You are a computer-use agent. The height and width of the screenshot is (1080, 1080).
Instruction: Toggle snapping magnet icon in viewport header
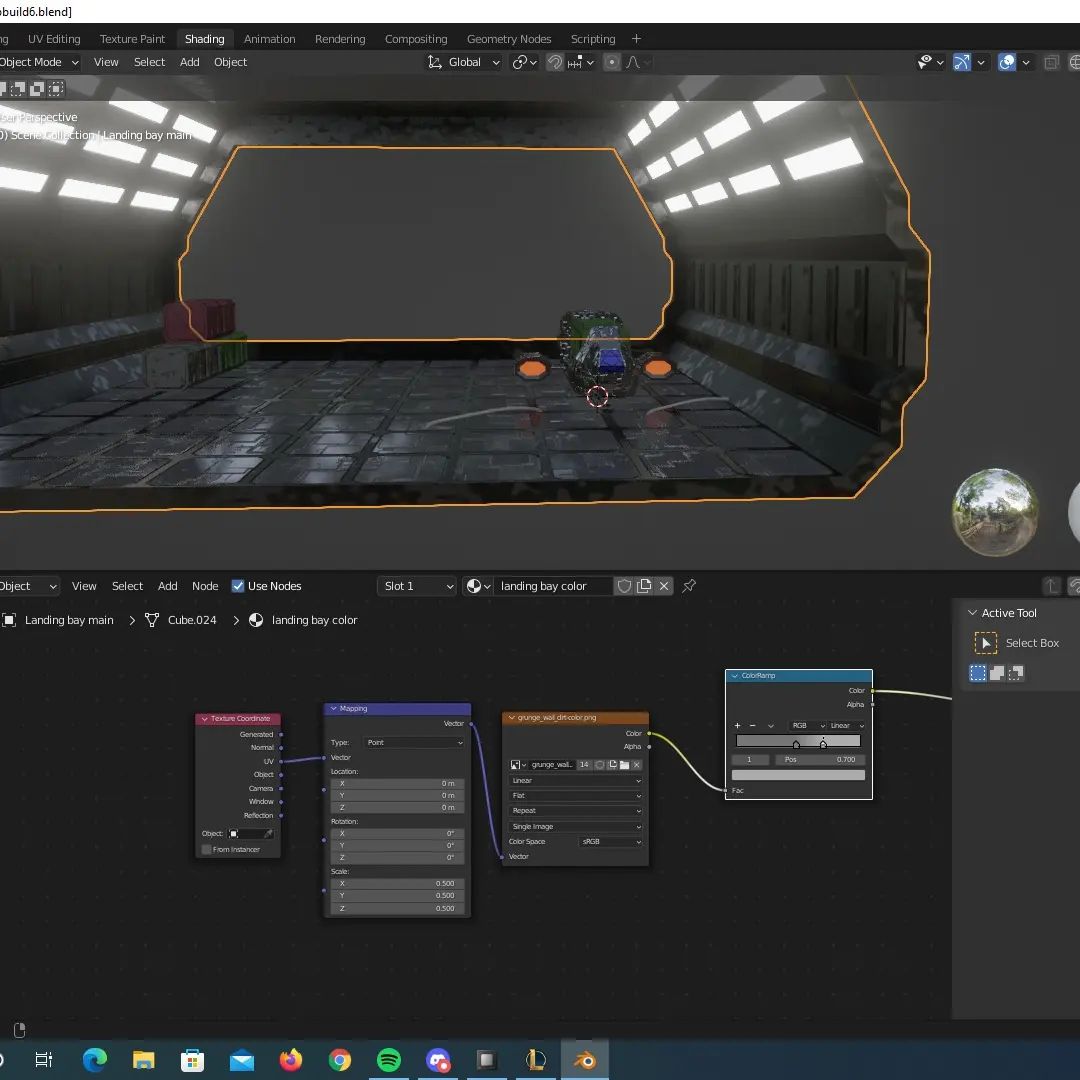555,62
